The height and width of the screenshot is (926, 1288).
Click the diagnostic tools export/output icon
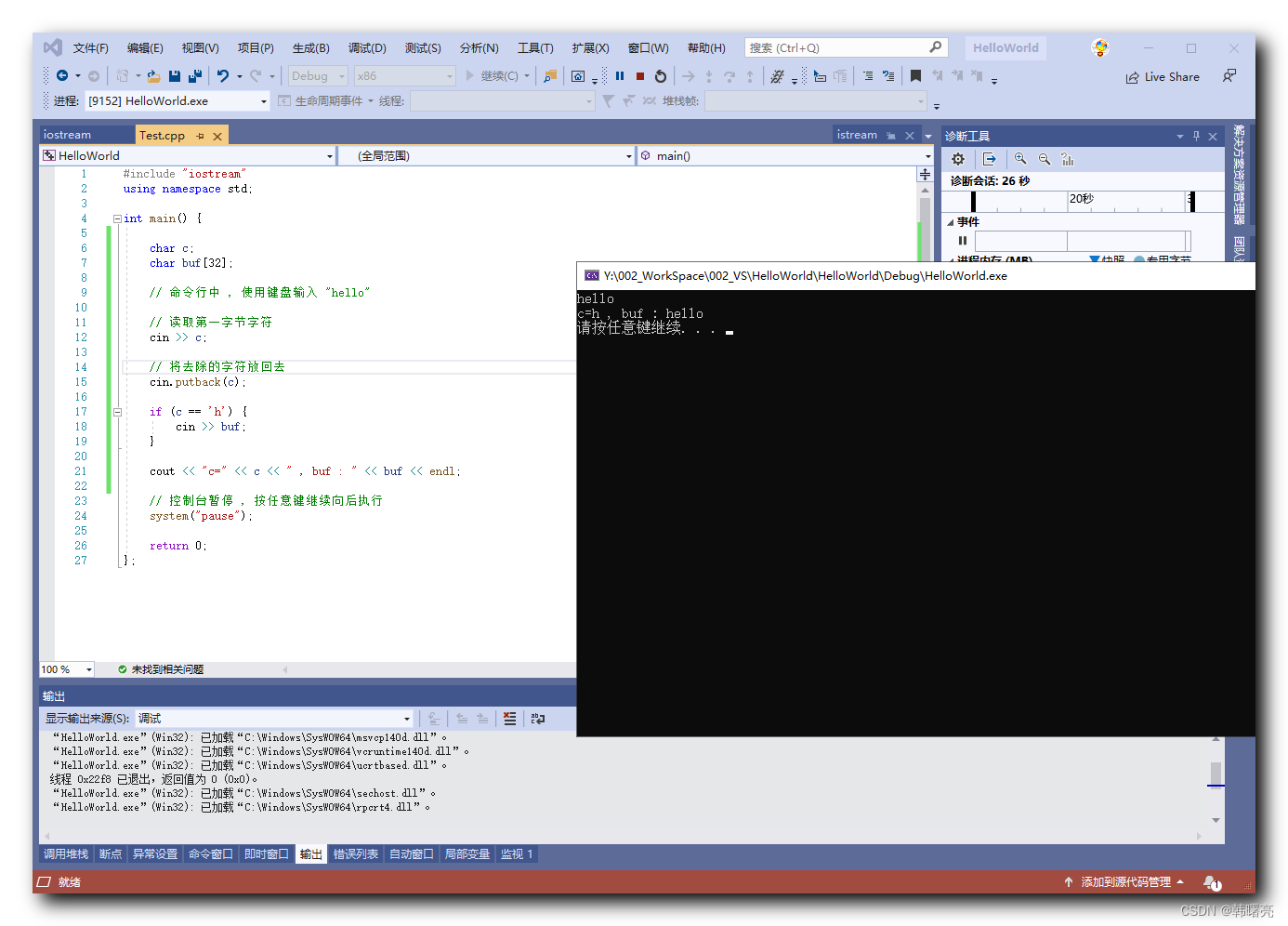(x=990, y=159)
